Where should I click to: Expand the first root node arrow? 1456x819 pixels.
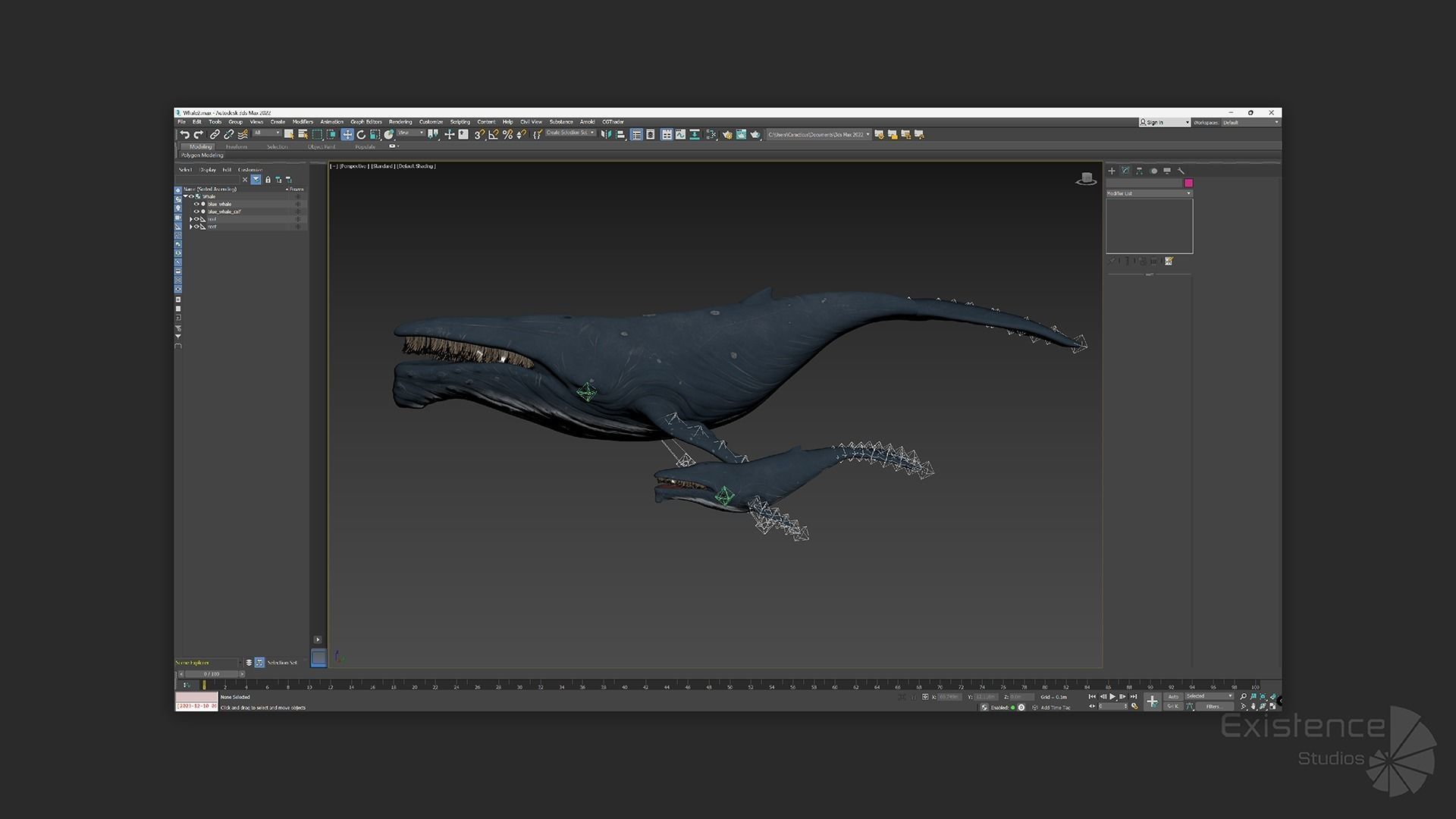[190, 219]
